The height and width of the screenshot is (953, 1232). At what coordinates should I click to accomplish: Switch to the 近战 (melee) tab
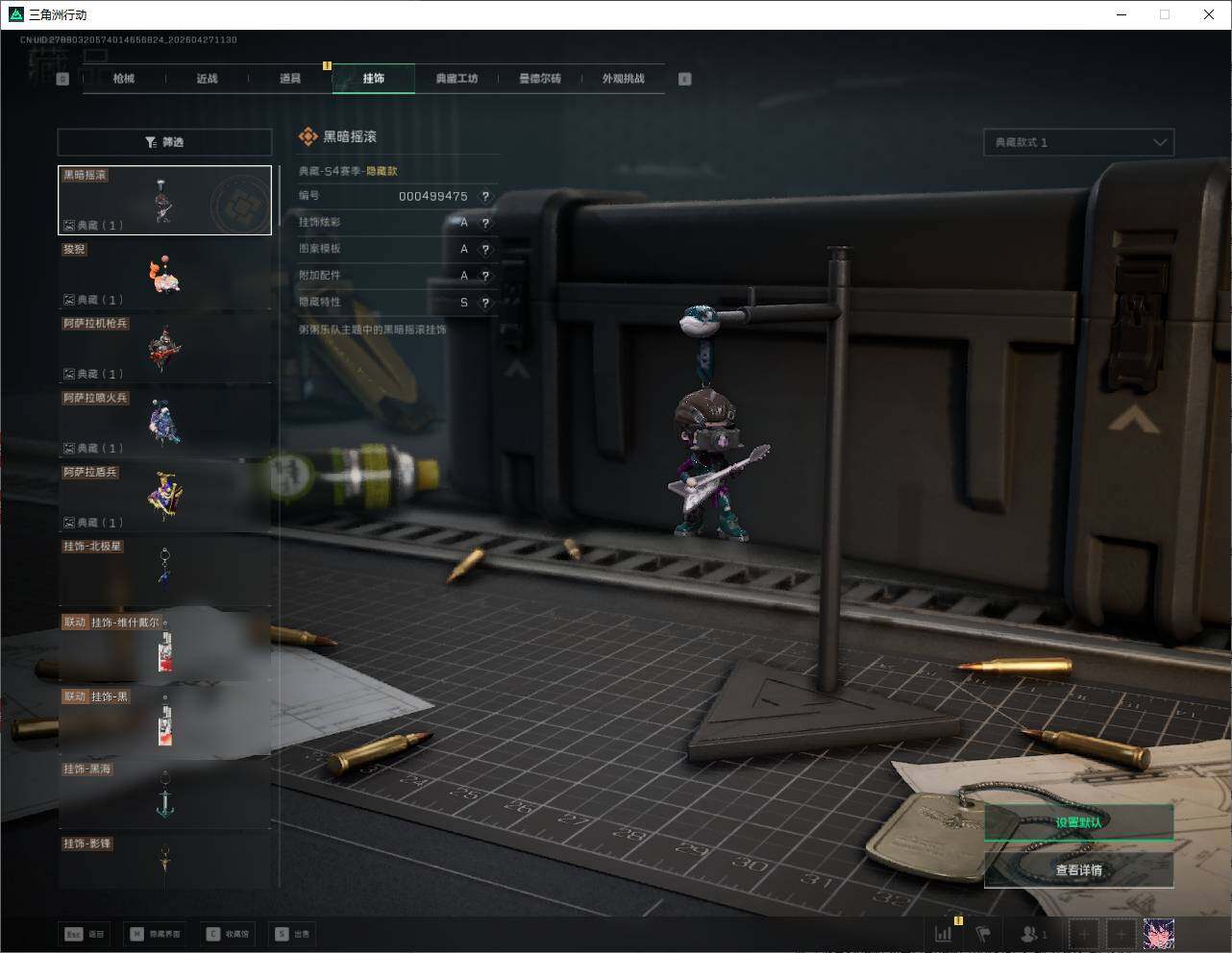[207, 79]
